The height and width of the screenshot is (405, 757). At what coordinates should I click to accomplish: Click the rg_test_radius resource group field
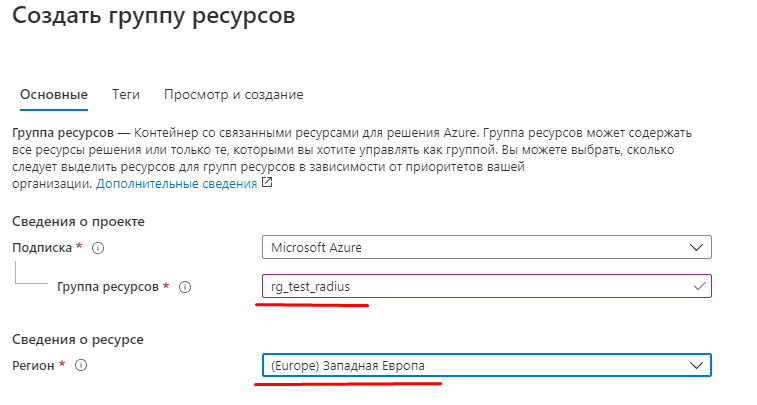[470, 287]
